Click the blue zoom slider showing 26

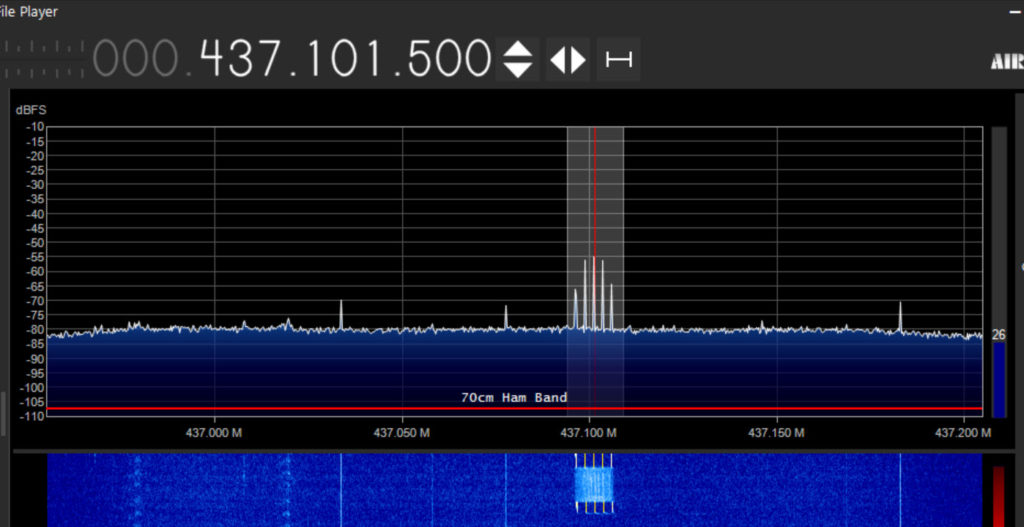[x=998, y=378]
